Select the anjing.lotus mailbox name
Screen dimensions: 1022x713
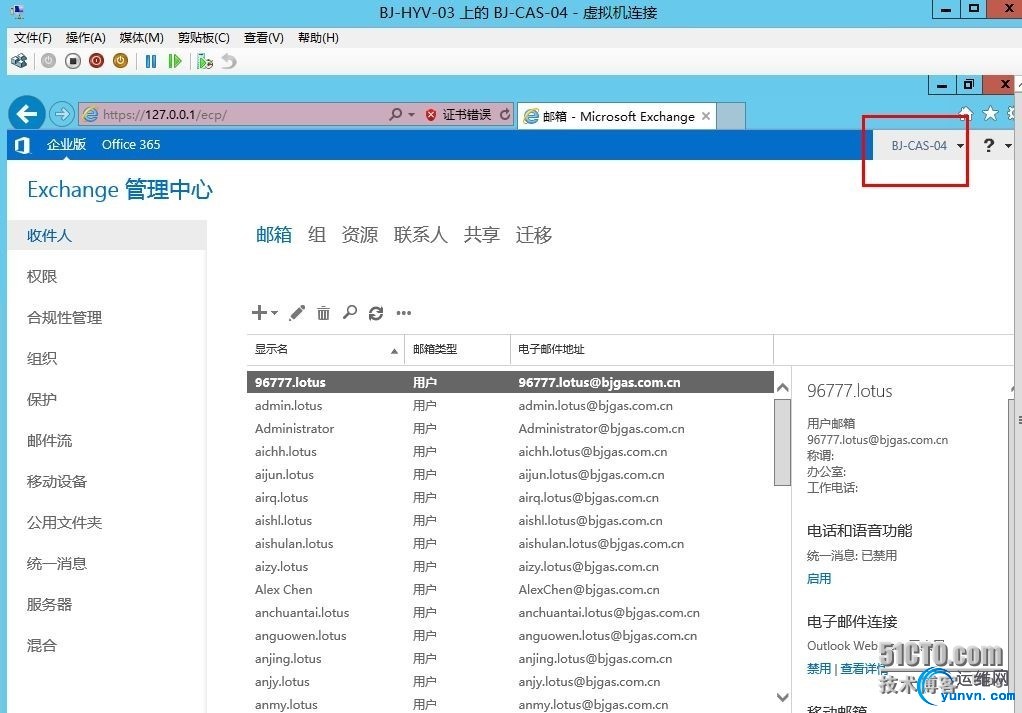(288, 659)
